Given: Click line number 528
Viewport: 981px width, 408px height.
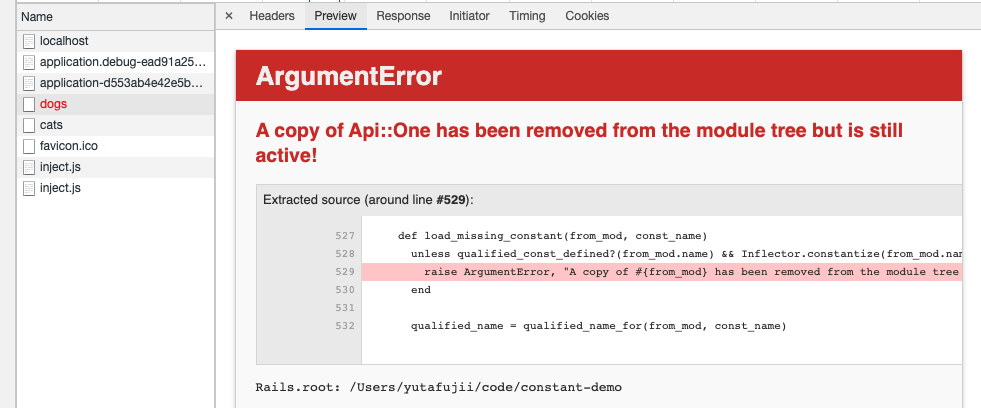Looking at the screenshot, I should (x=344, y=254).
